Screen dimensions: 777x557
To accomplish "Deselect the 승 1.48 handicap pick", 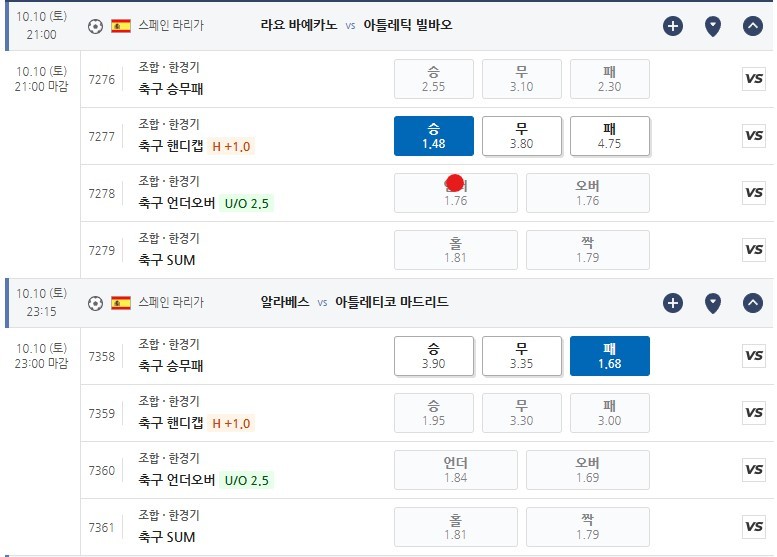I will [434, 136].
